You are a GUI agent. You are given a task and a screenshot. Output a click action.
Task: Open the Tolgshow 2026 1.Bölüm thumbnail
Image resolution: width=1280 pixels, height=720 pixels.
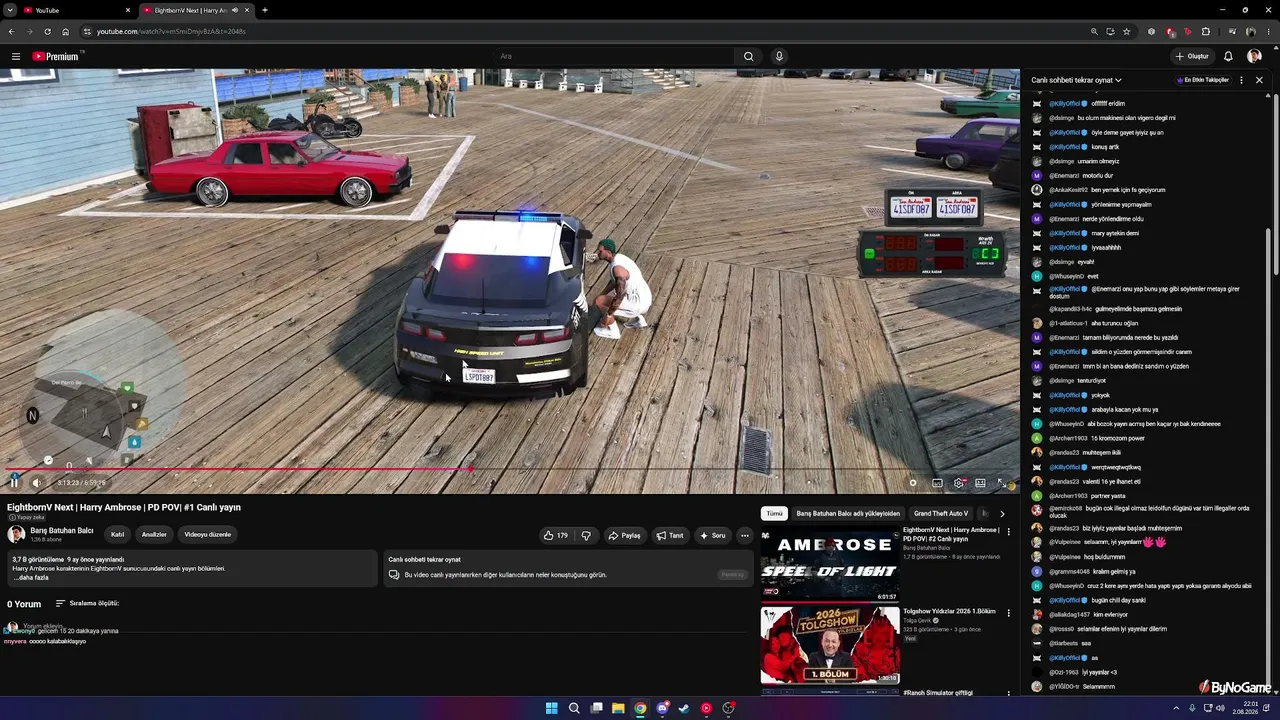click(829, 645)
